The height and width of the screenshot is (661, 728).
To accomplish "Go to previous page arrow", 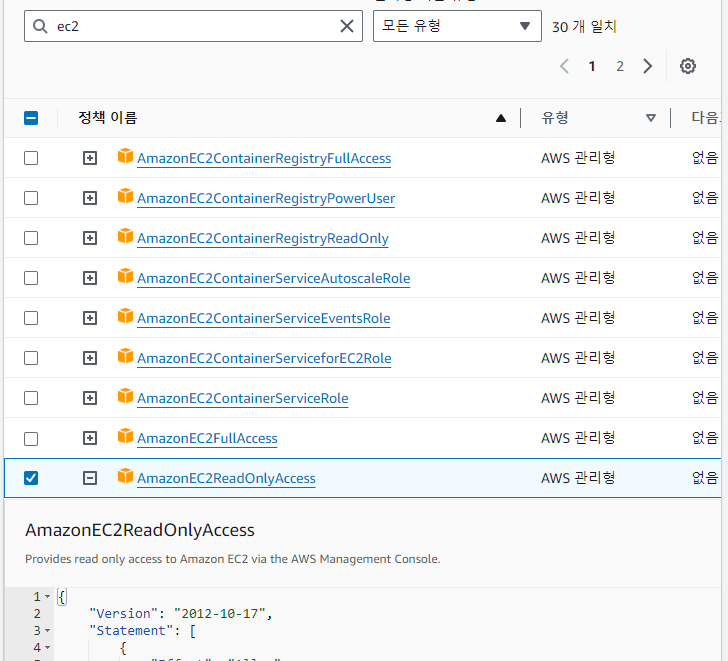I will [x=565, y=66].
